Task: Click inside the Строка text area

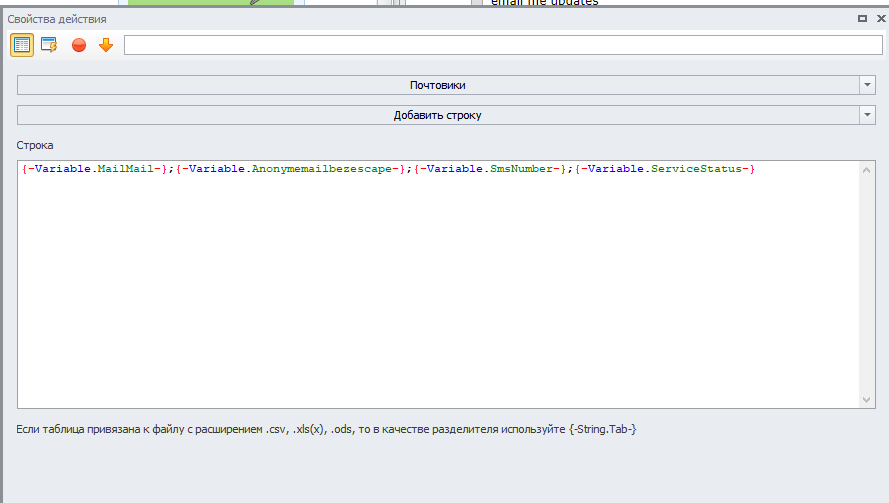Action: tap(438, 284)
